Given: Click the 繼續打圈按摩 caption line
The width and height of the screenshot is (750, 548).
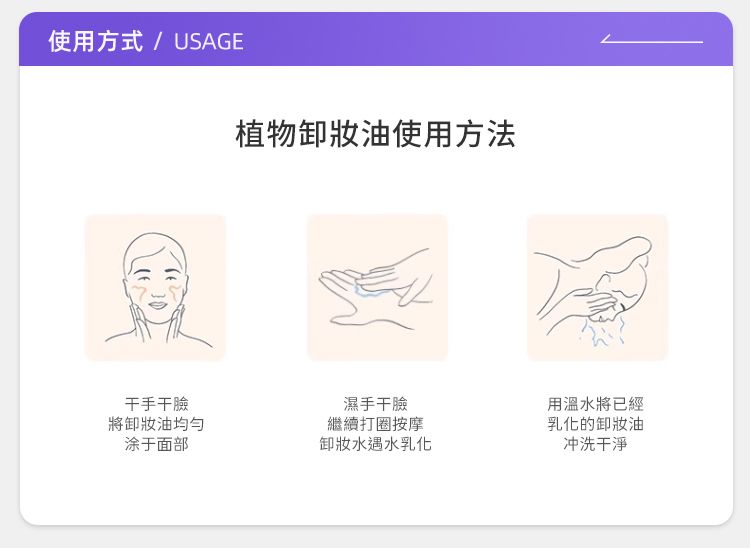Looking at the screenshot, I should 375,424.
